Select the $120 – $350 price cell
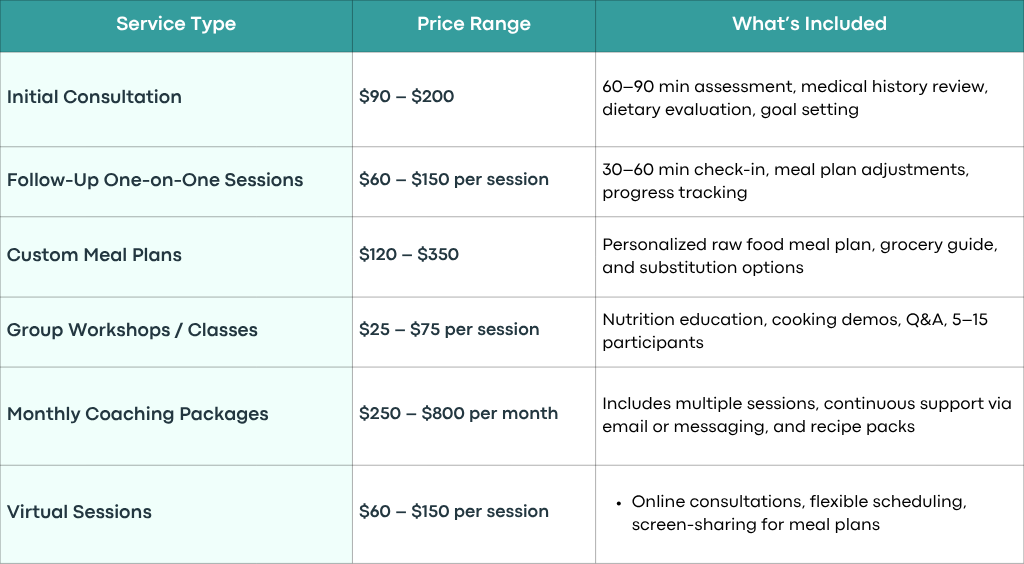Viewport: 1024px width, 564px height. tap(473, 257)
